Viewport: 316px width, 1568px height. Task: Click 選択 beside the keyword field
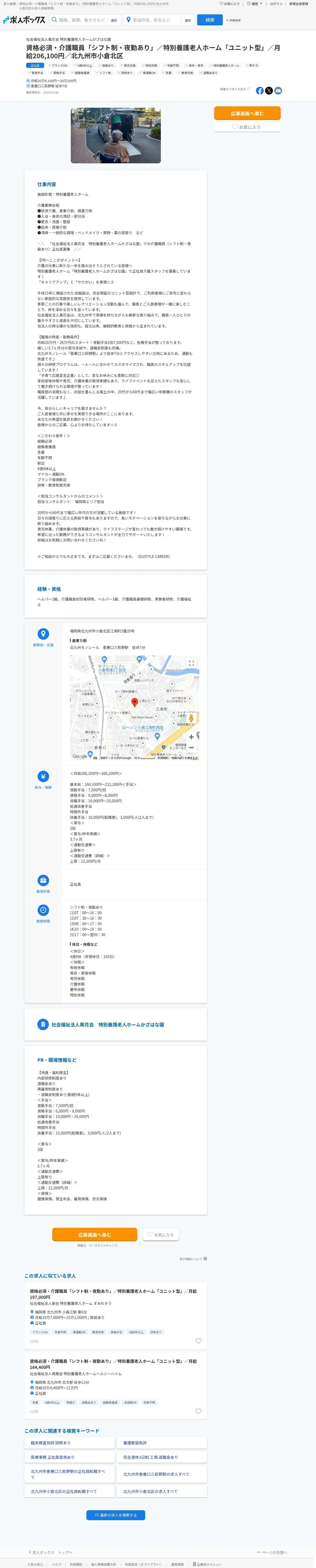114,20
